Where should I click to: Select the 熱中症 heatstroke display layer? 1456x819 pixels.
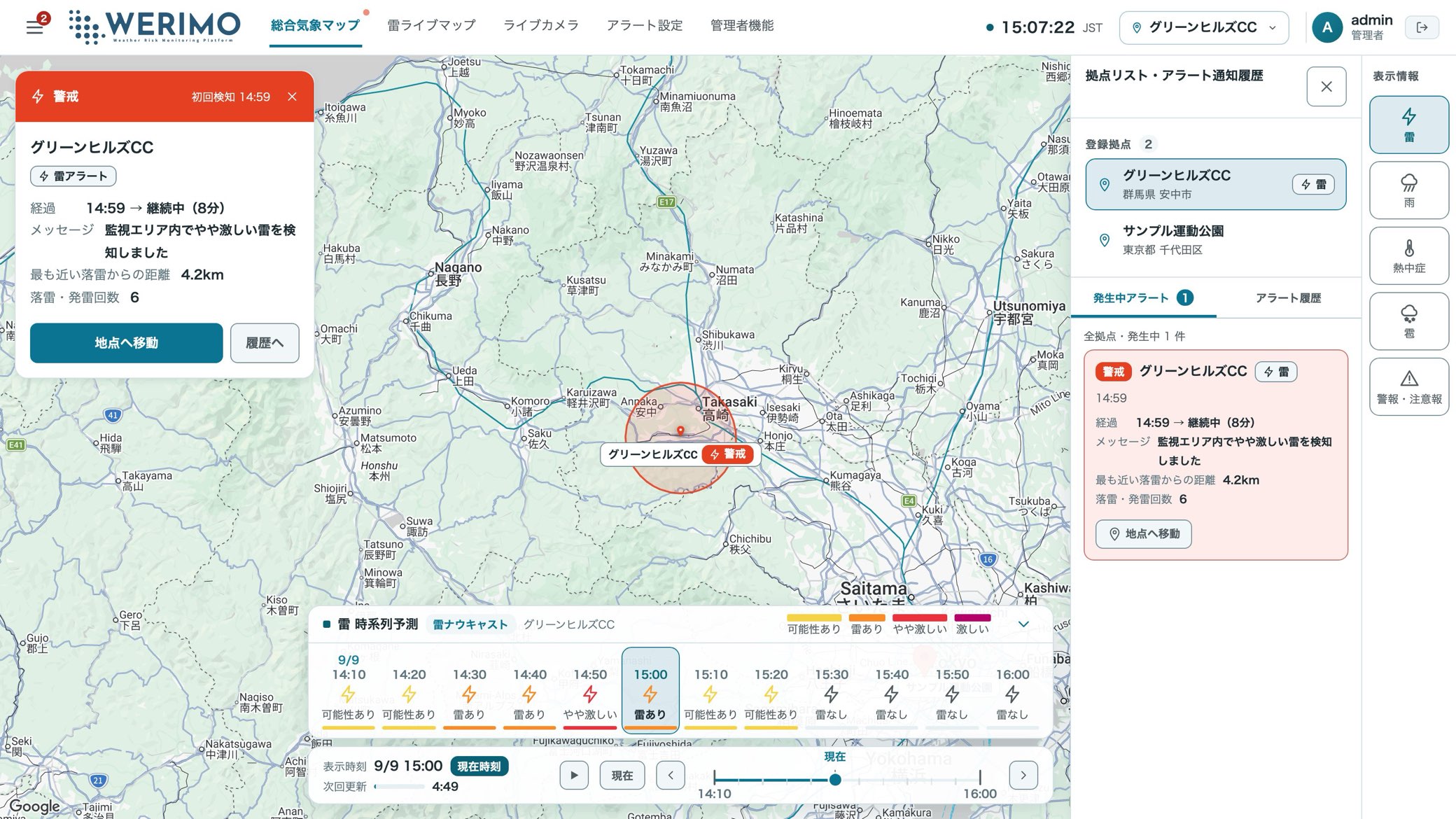1408,255
